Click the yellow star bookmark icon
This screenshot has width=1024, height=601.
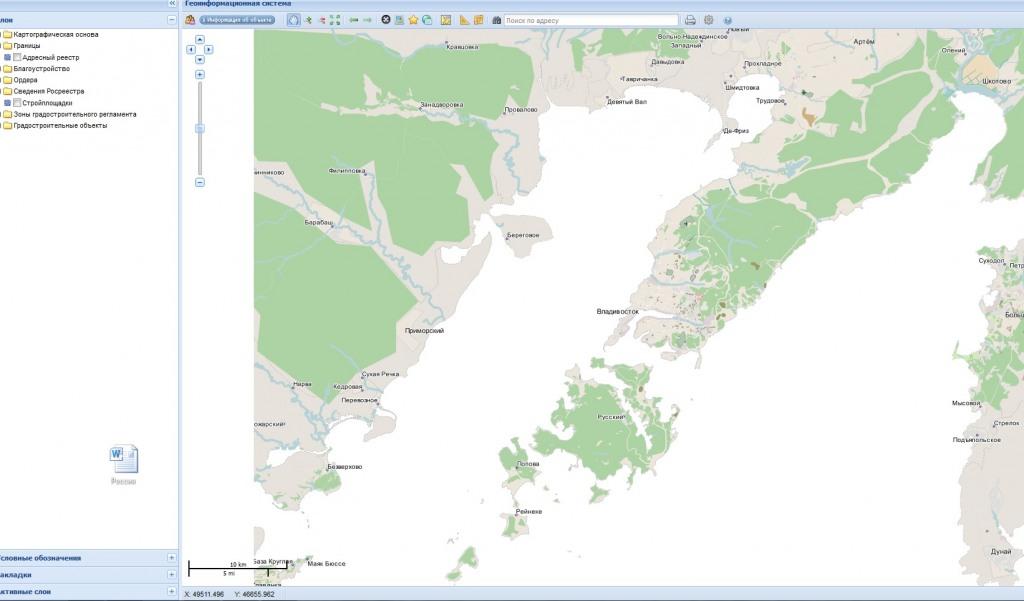click(413, 20)
